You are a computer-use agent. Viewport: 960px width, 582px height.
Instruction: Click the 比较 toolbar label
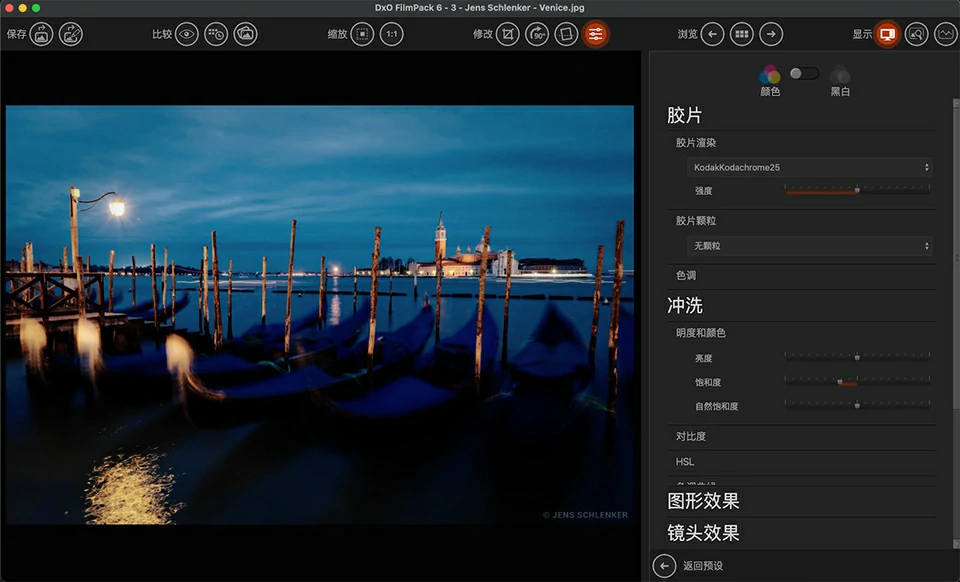[162, 34]
